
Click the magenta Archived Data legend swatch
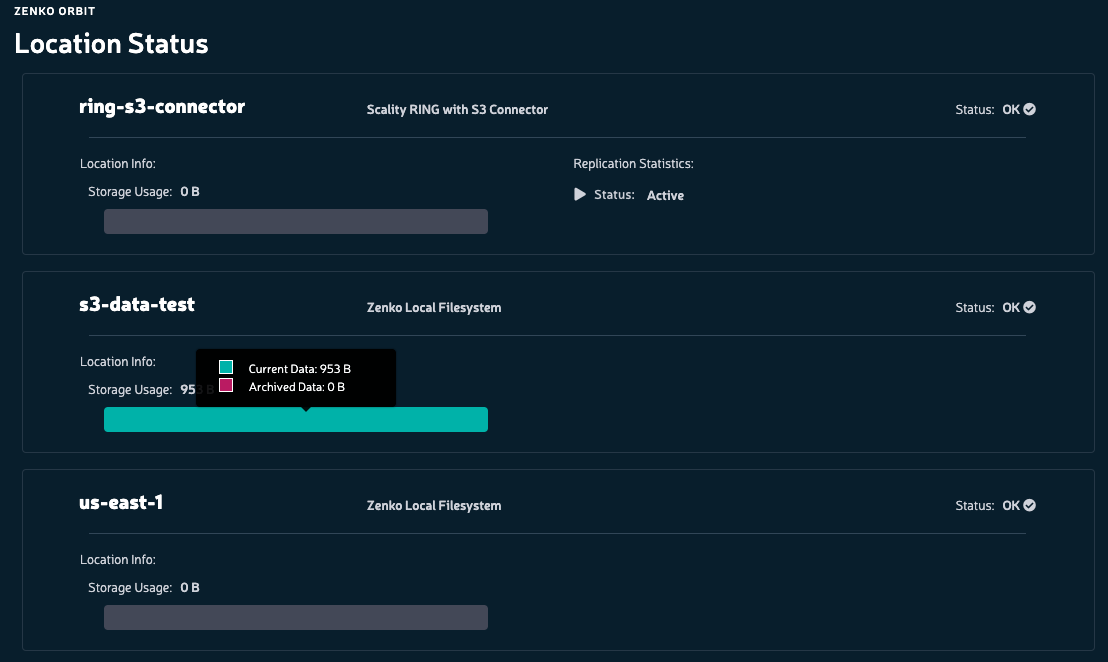226,386
